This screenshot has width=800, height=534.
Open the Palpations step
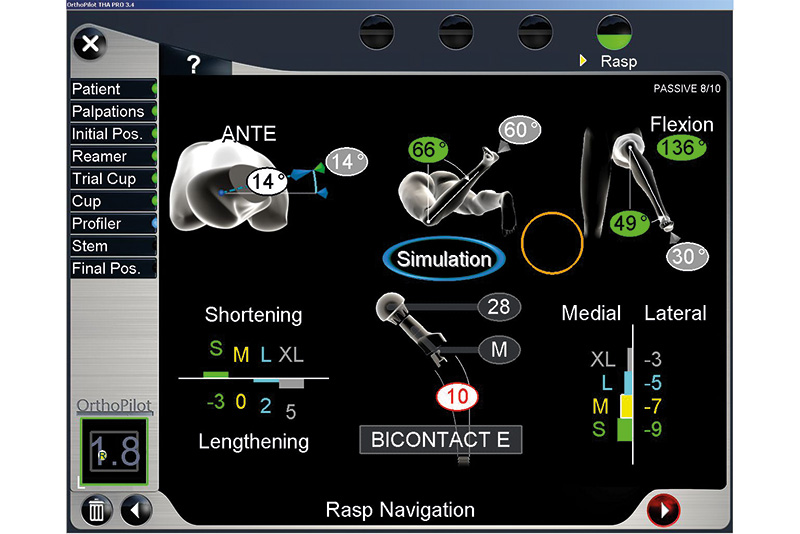(113, 111)
